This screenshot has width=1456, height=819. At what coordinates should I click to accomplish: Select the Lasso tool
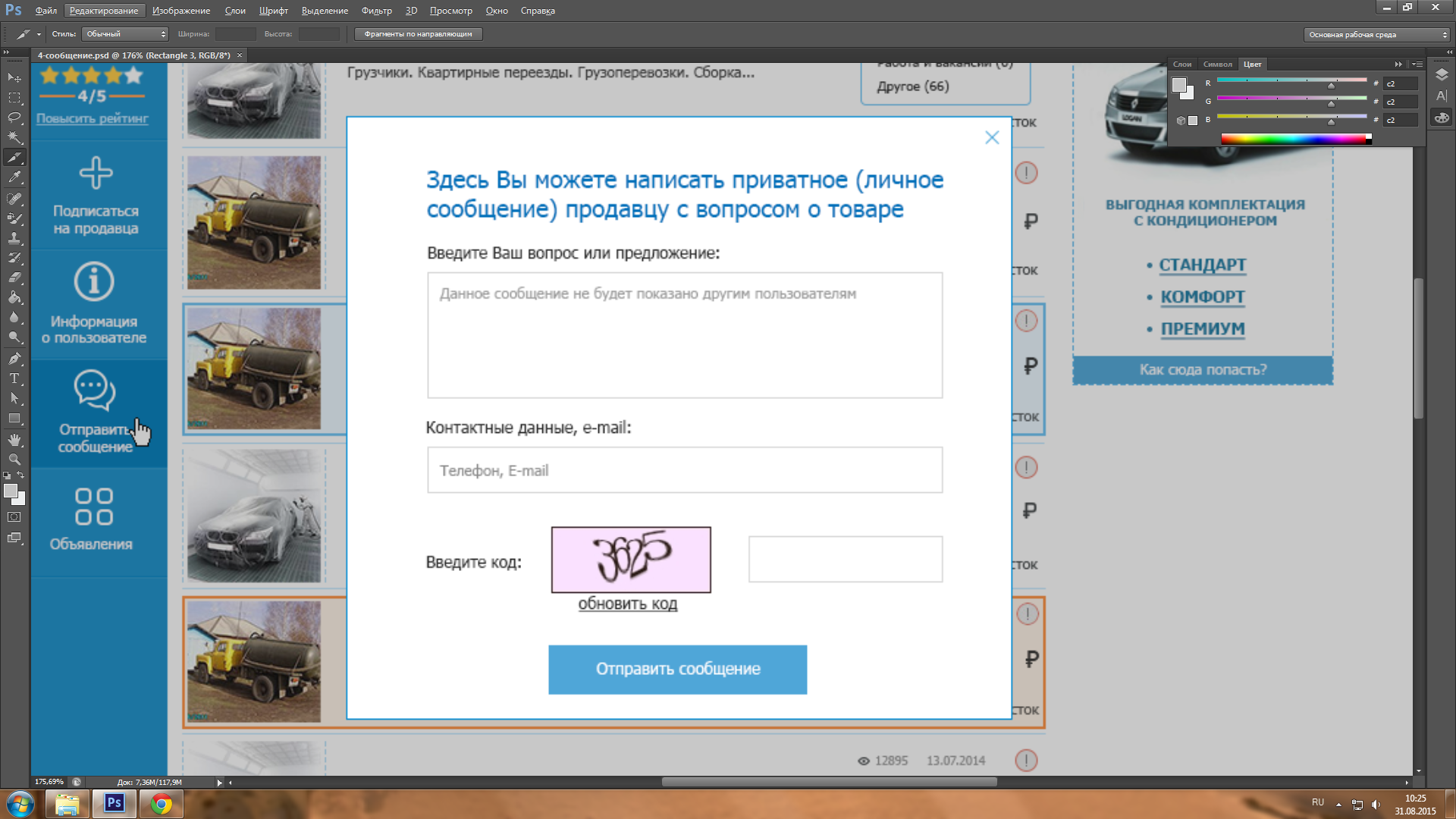14,118
